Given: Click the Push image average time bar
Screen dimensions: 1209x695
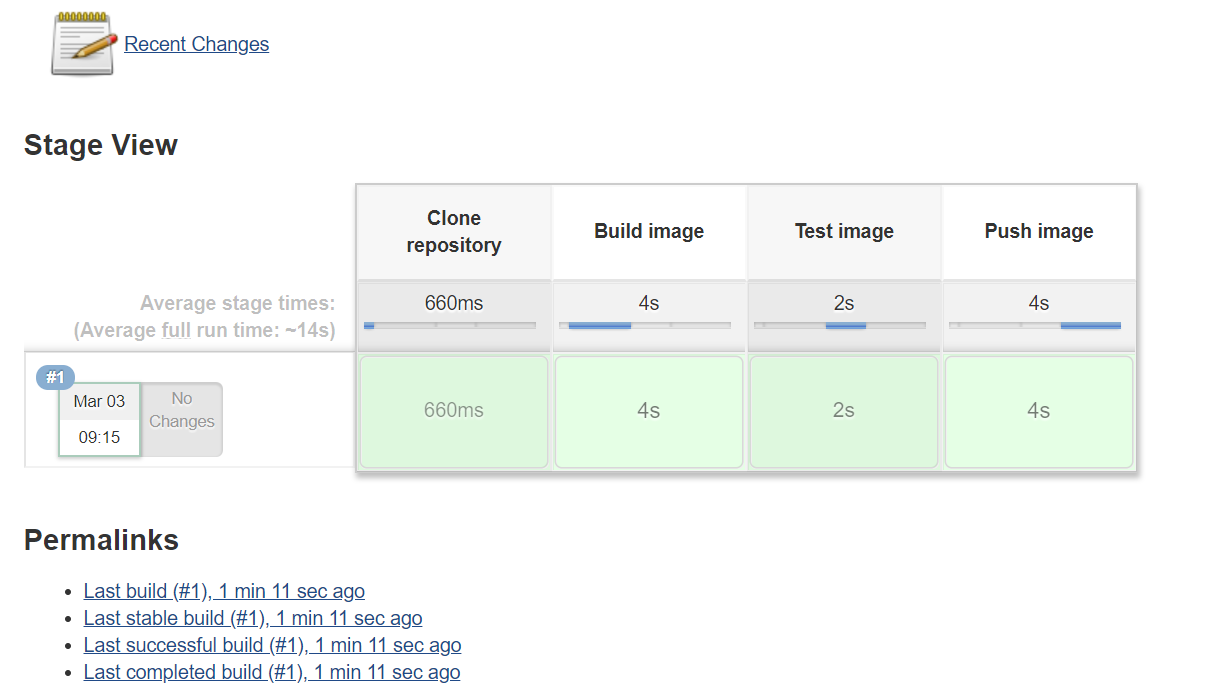Looking at the screenshot, I should [x=1035, y=325].
